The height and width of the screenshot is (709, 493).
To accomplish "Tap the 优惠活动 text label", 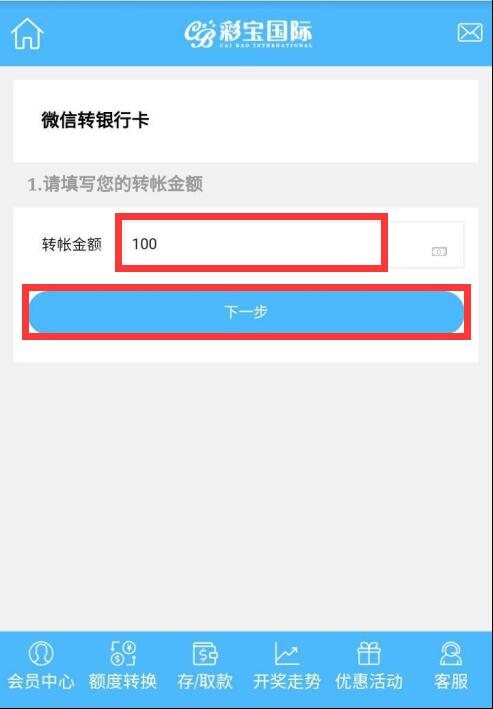I will pyautogui.click(x=369, y=681).
